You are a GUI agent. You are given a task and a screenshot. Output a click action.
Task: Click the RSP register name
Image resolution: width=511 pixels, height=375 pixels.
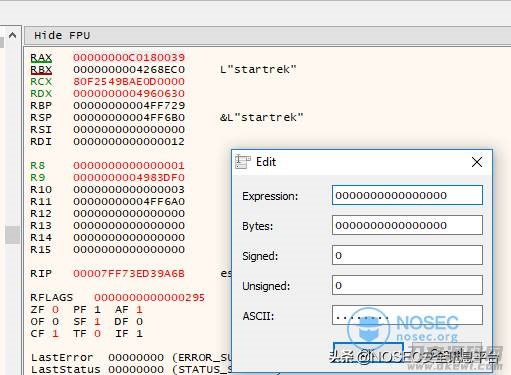point(41,117)
